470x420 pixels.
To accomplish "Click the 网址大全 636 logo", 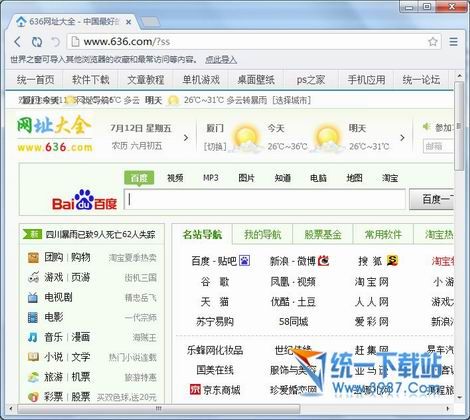I will [54, 134].
